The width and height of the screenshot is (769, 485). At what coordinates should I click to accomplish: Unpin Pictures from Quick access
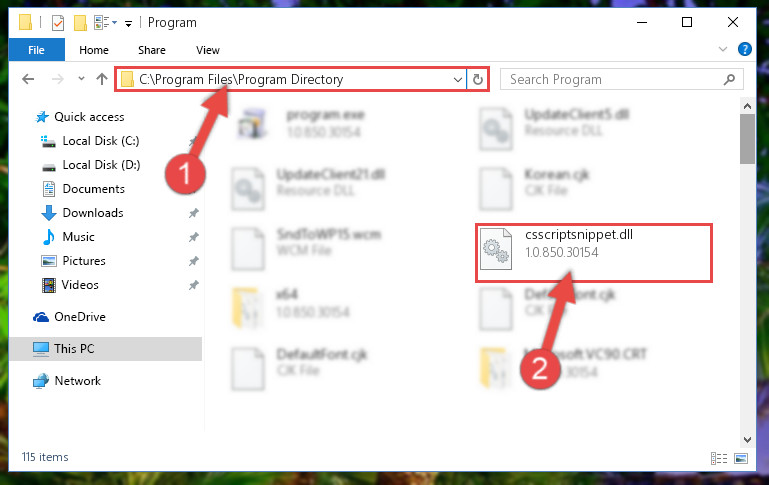point(194,261)
